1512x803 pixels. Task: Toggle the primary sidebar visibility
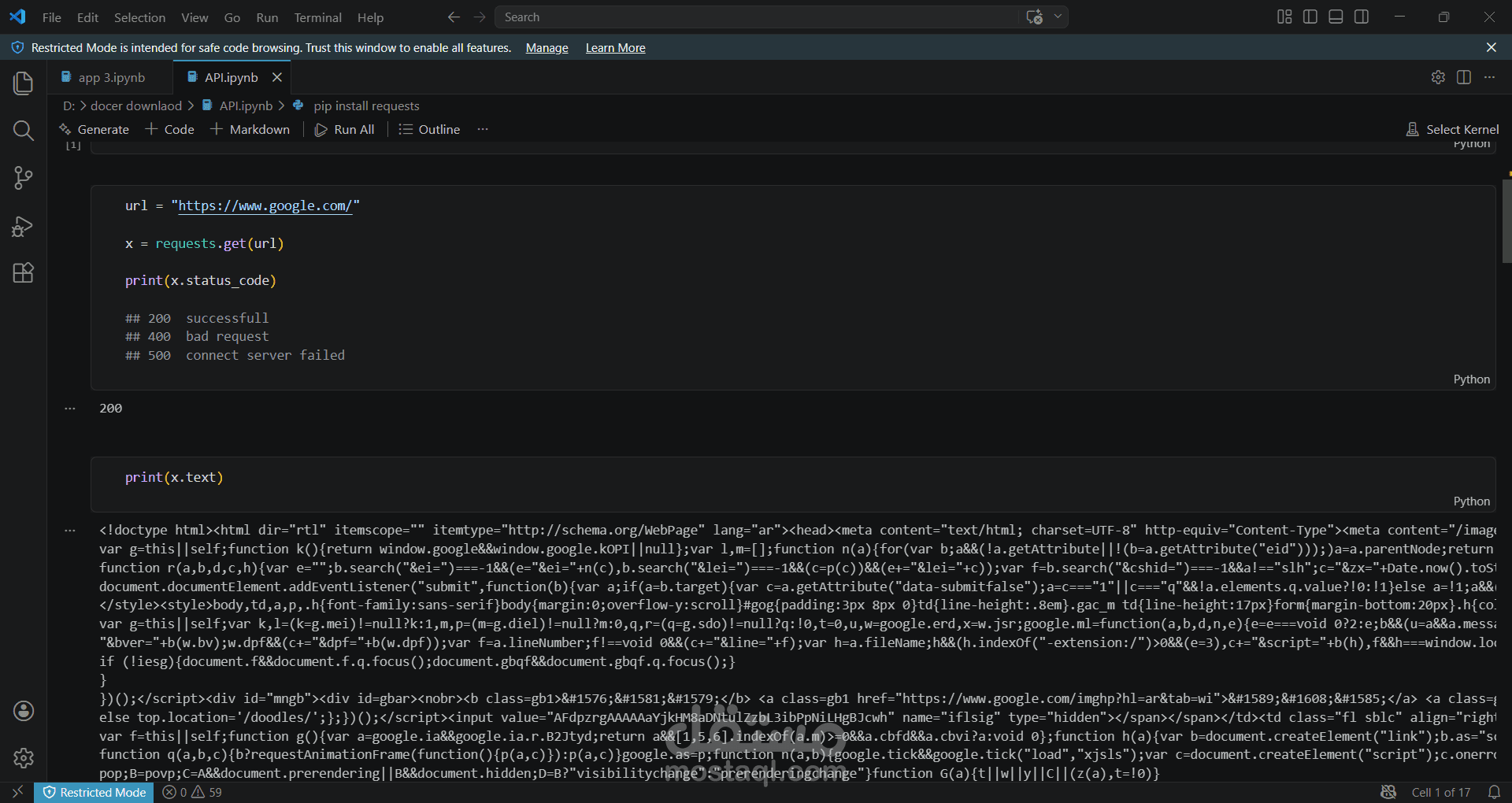(x=1309, y=17)
